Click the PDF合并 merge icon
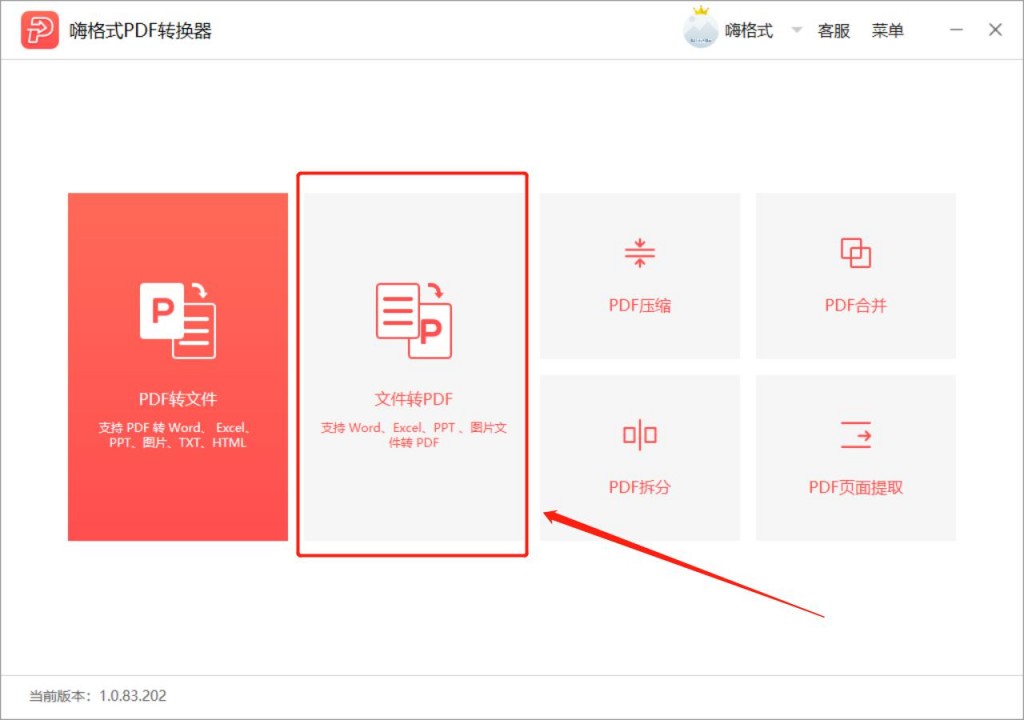1024x720 pixels. pos(856,253)
